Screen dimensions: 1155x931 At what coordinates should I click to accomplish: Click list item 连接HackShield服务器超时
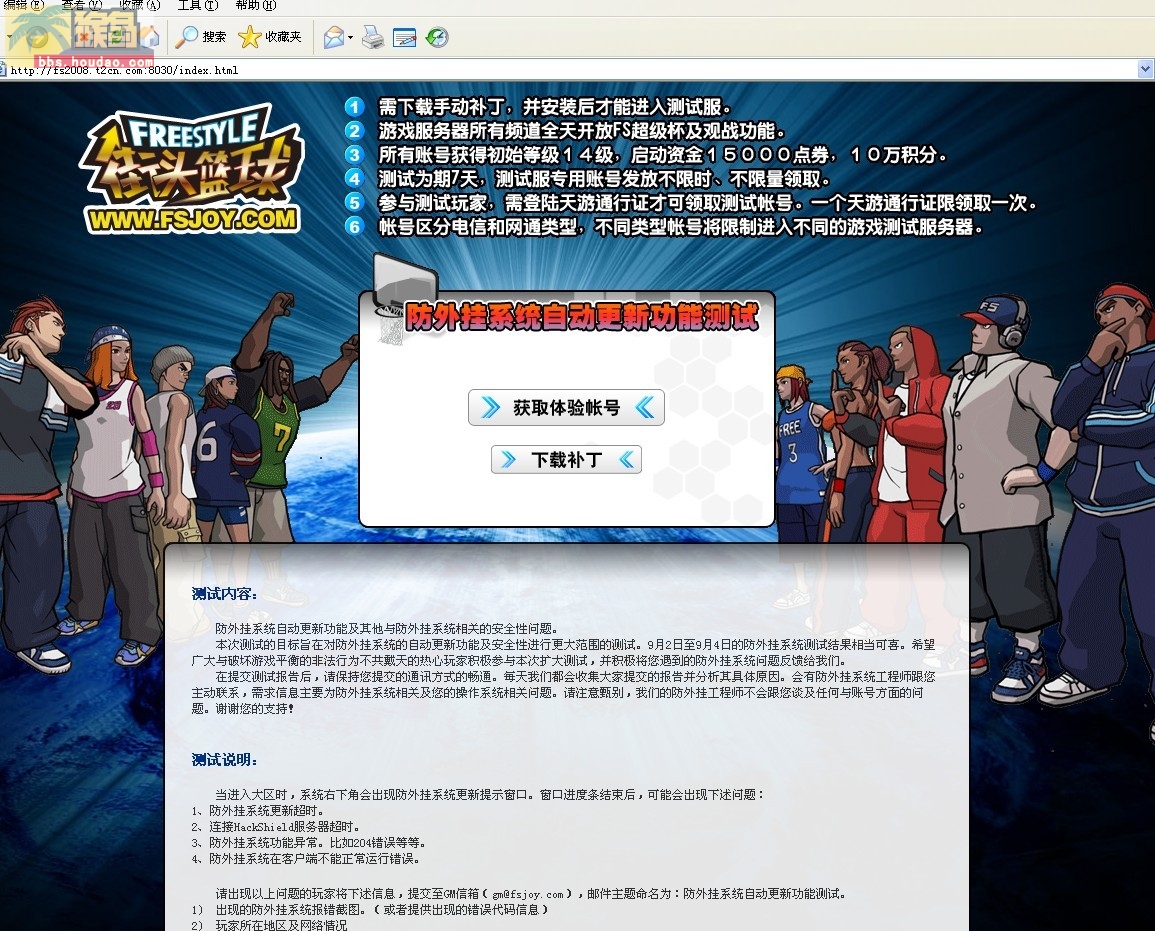pos(275,827)
